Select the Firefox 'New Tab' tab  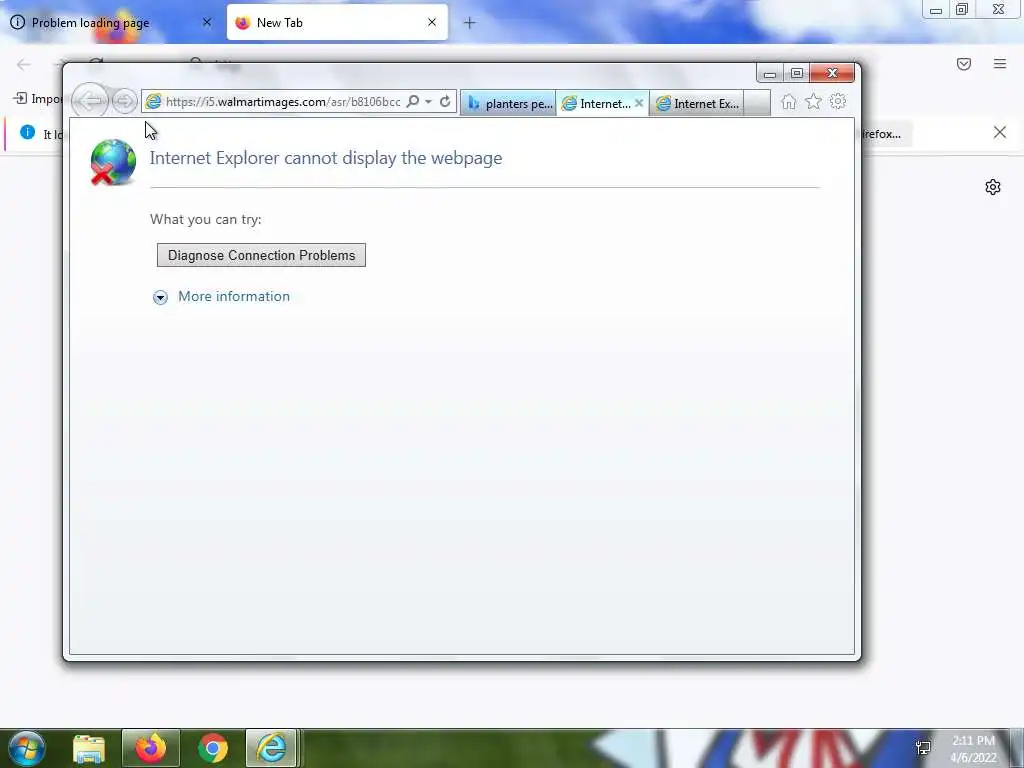337,23
